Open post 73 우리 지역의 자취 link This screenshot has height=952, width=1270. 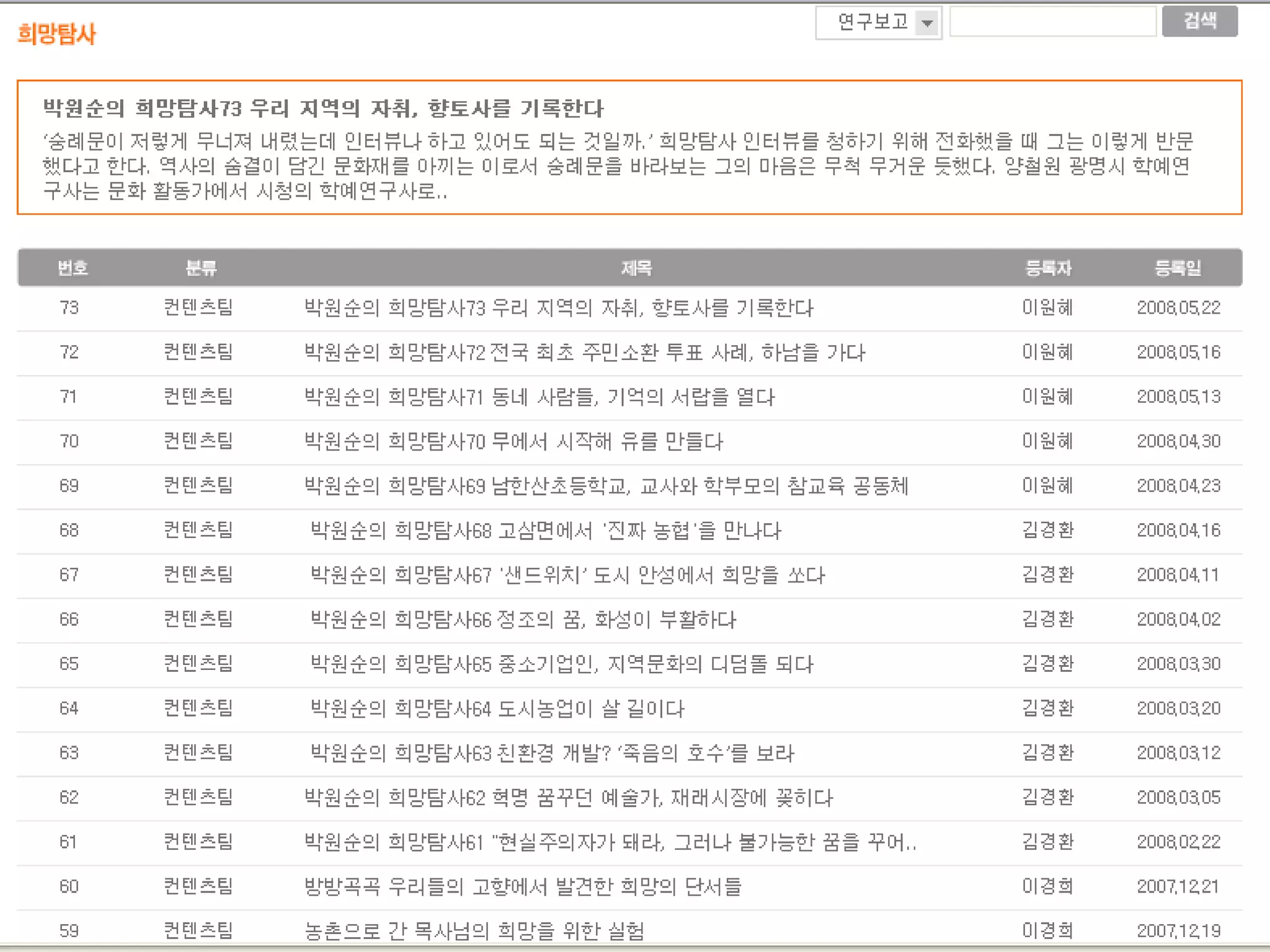[558, 308]
